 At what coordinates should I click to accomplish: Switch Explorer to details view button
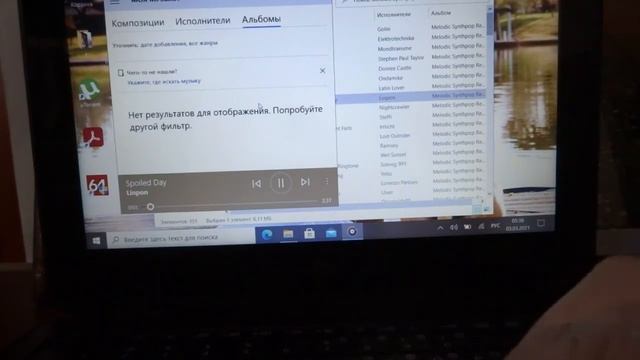pyautogui.click(x=477, y=209)
